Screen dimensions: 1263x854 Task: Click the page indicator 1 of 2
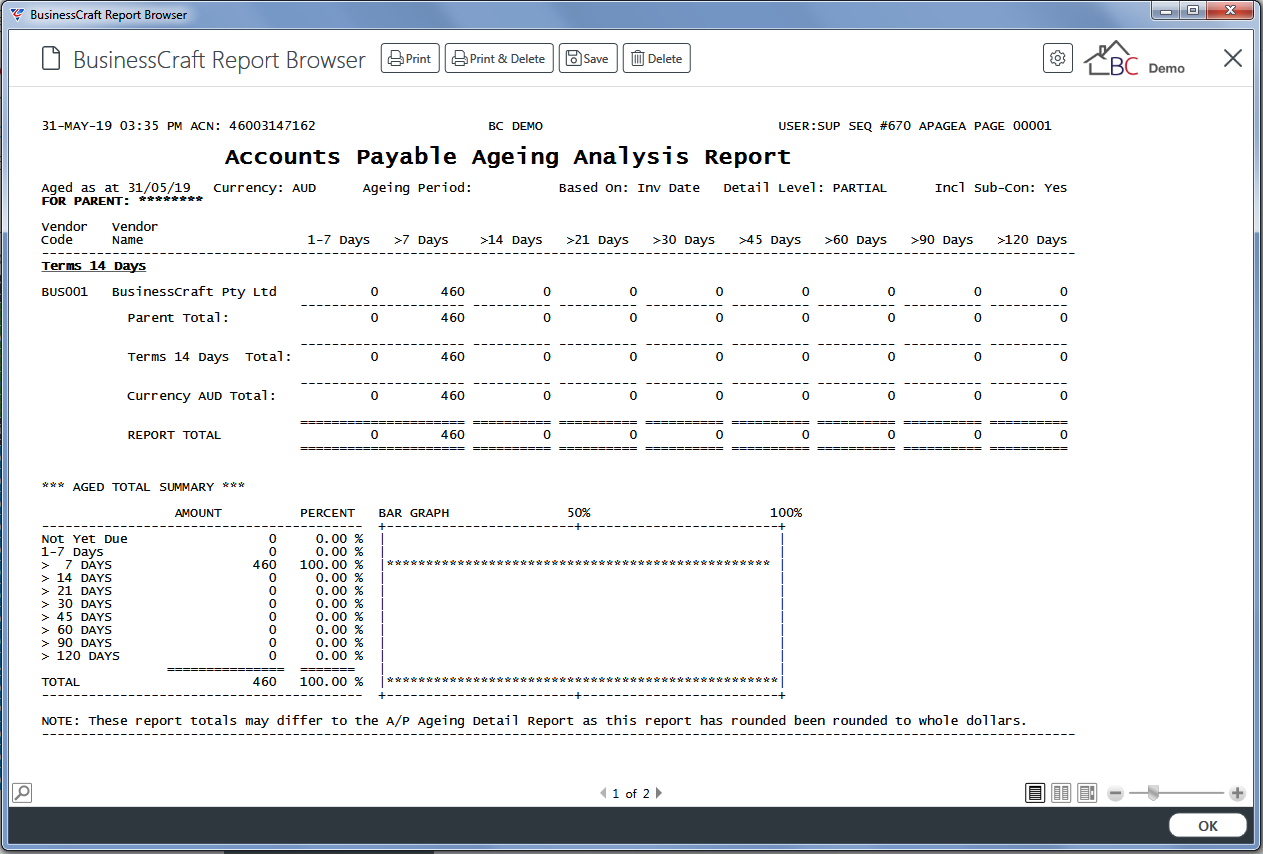coord(631,794)
